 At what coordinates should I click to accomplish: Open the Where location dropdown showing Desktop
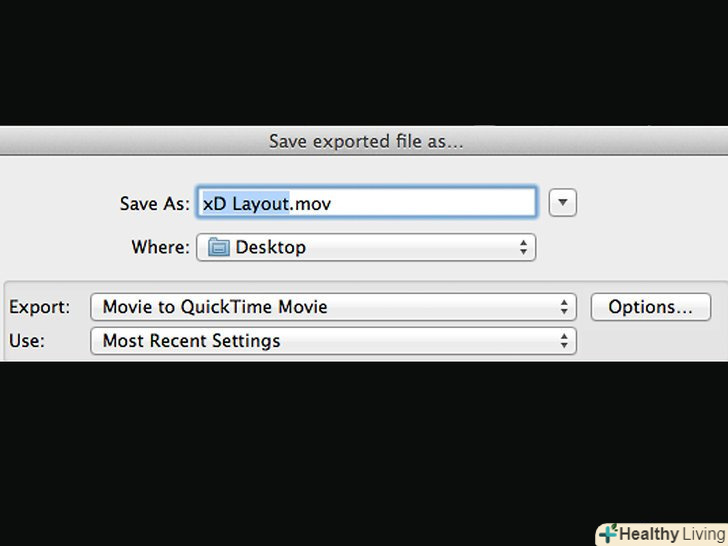tap(366, 247)
